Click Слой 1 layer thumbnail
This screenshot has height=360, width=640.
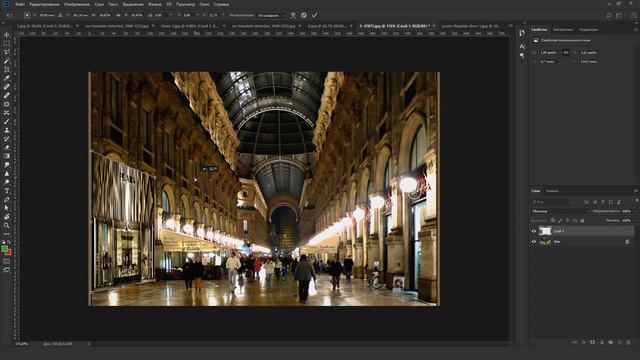coord(545,231)
